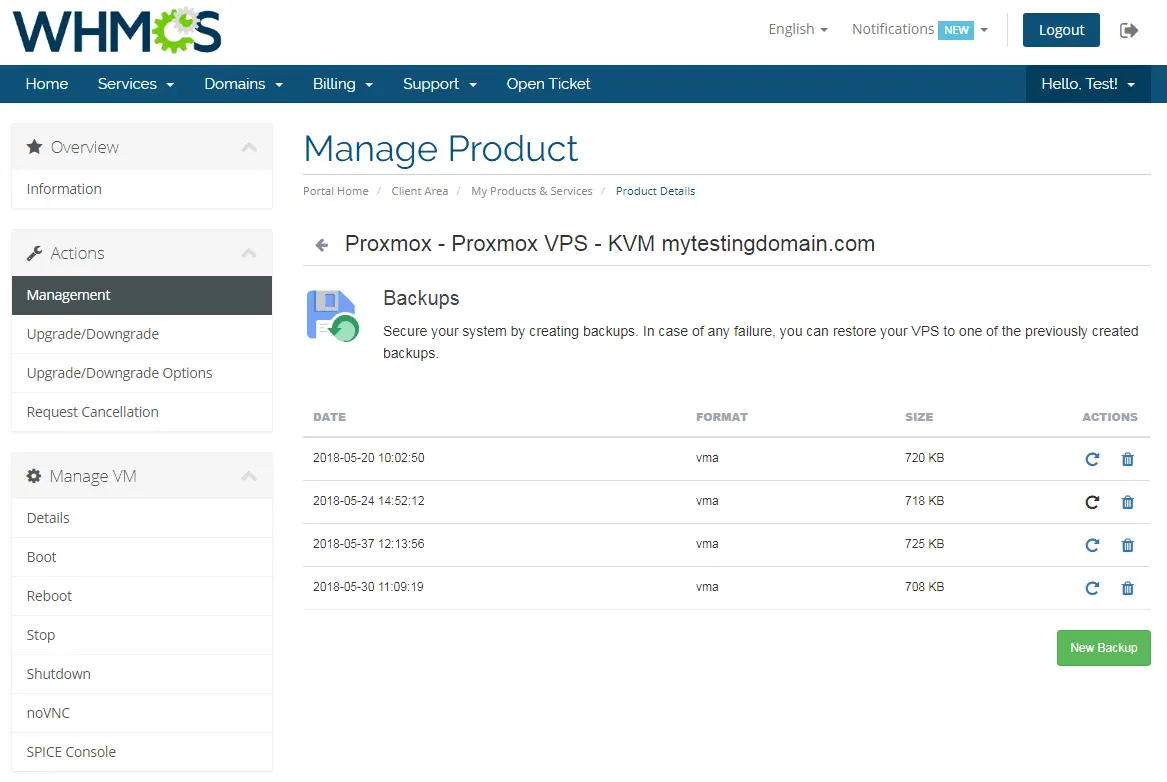Click the Backups floppy disk icon
This screenshot has height=782, width=1167.
coord(333,316)
